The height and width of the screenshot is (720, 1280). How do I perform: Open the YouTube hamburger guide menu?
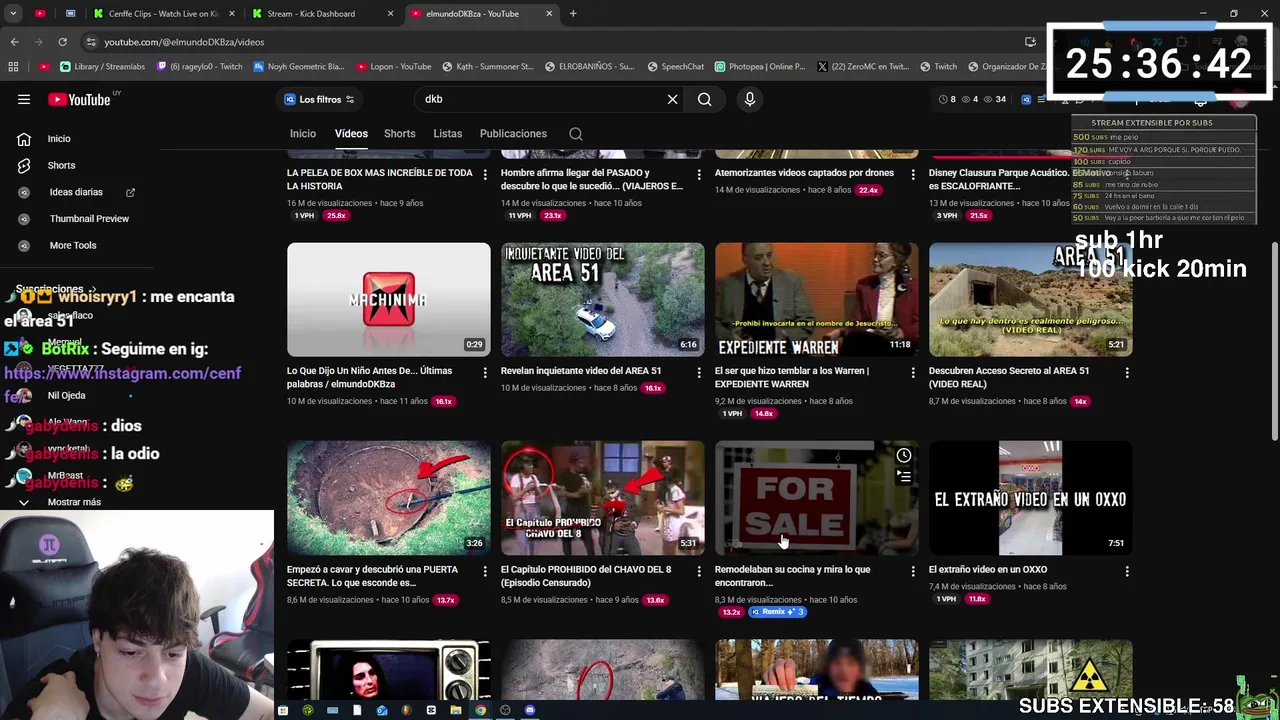tap(24, 99)
